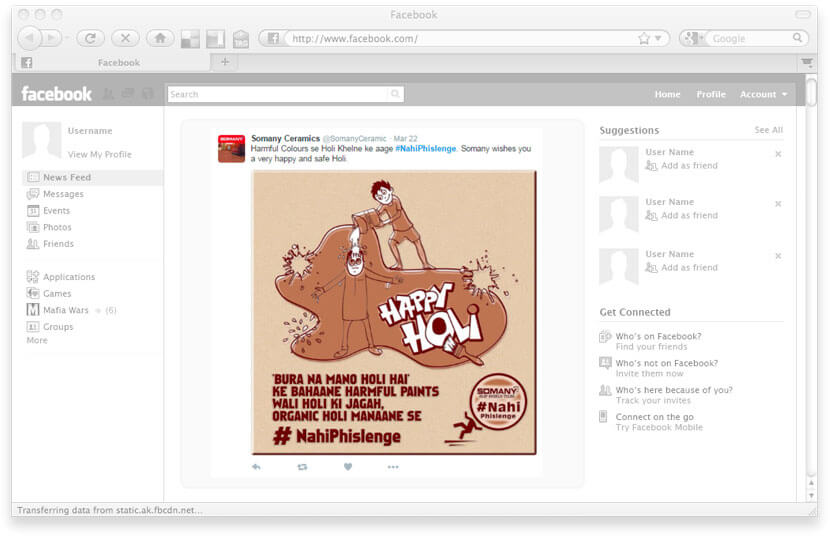
Task: Open notifications globe icon in header
Action: click(147, 94)
